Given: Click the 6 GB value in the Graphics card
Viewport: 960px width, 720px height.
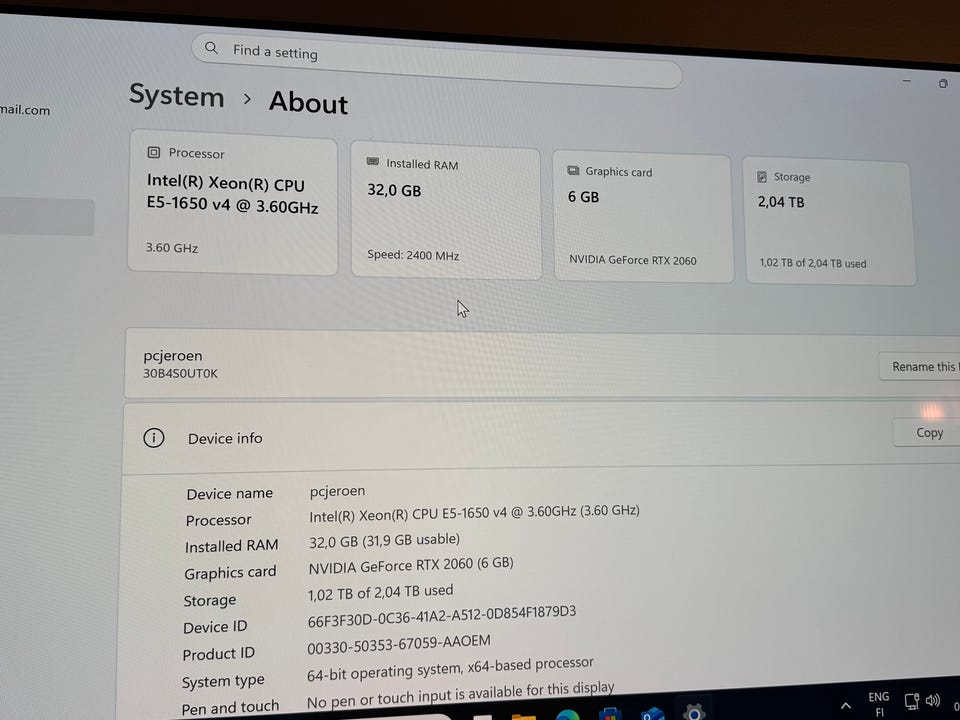Looking at the screenshot, I should (583, 197).
